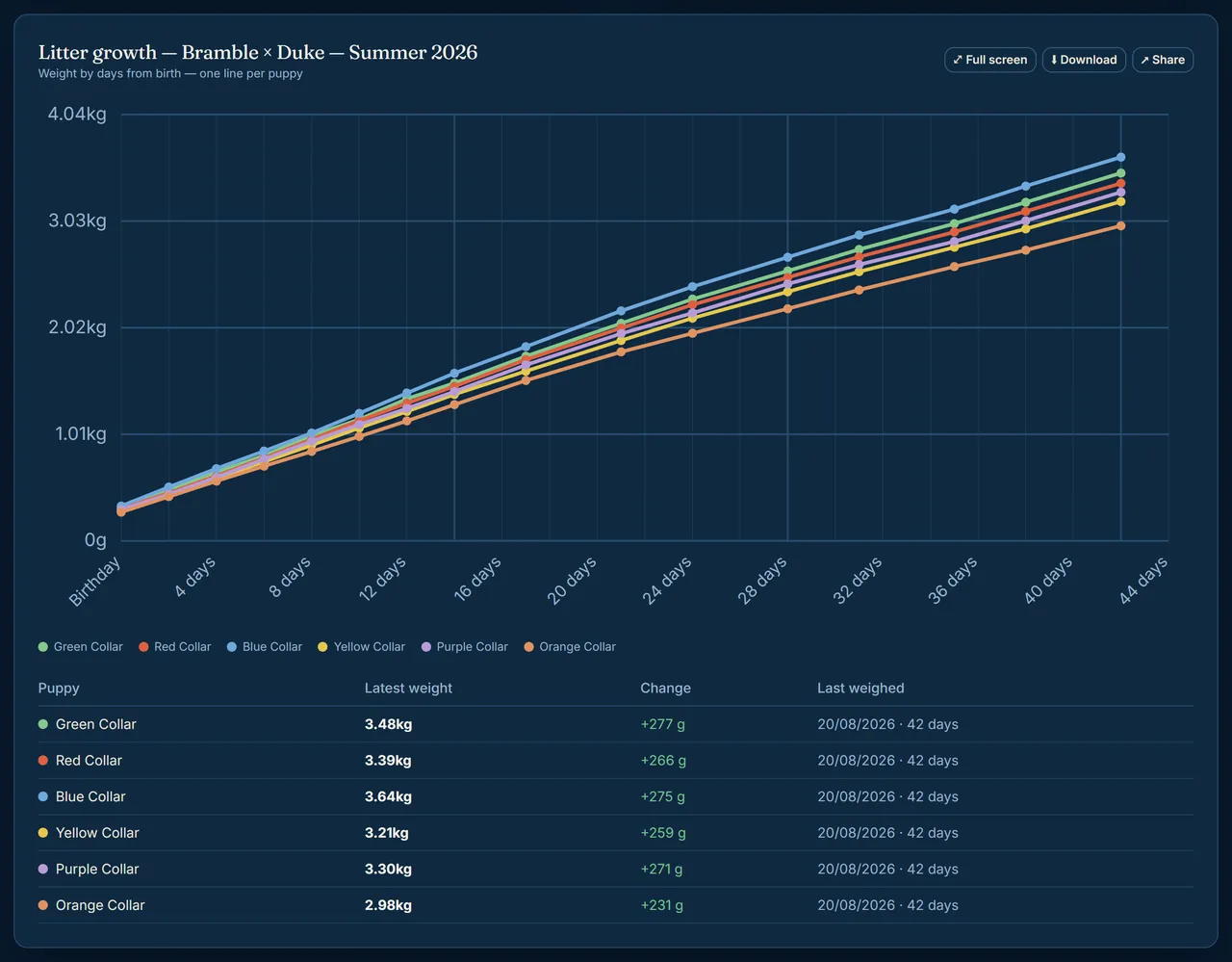Viewport: 1232px width, 962px height.
Task: Click the final data point on the red line
Action: click(1120, 183)
